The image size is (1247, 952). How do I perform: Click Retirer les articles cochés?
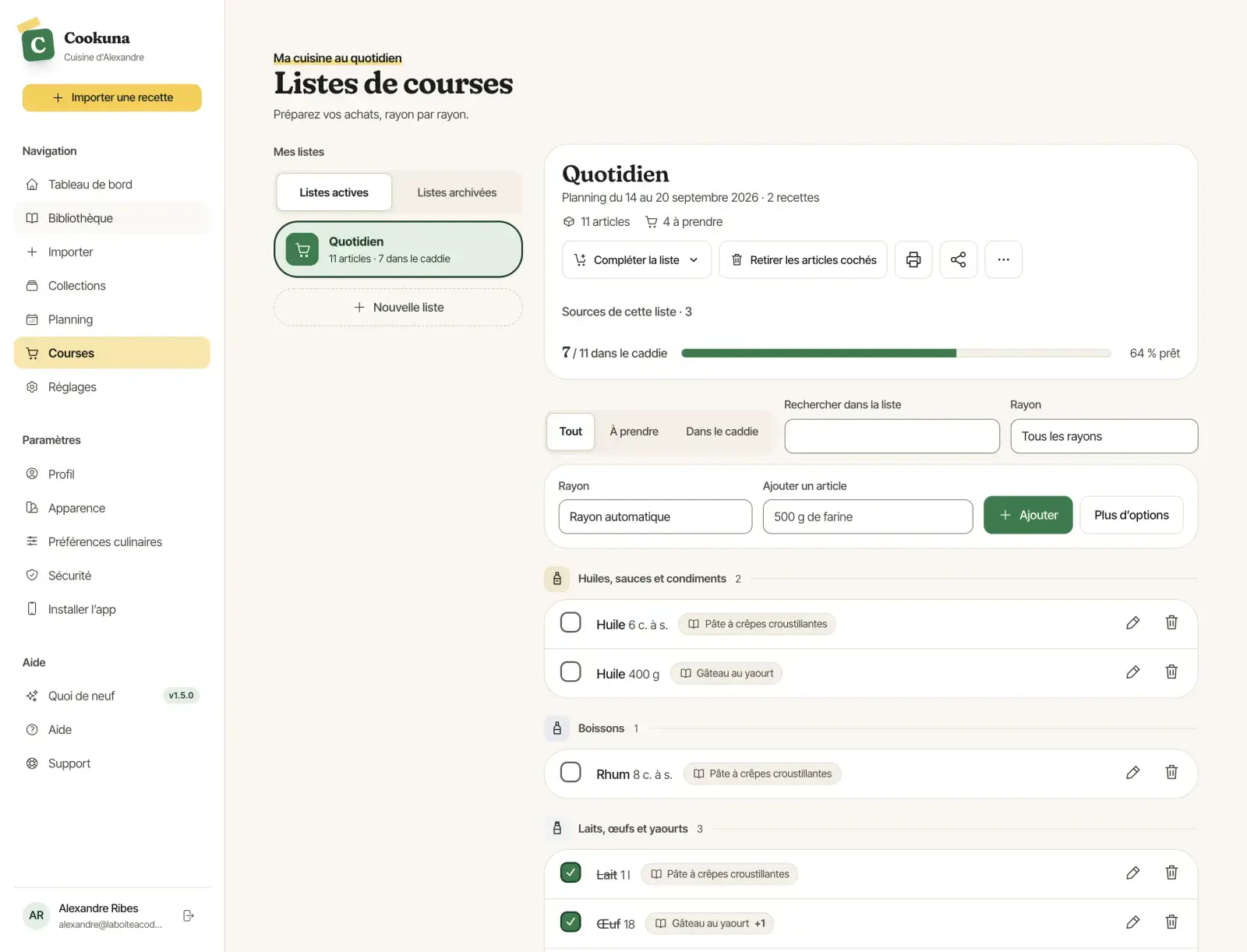pos(803,259)
